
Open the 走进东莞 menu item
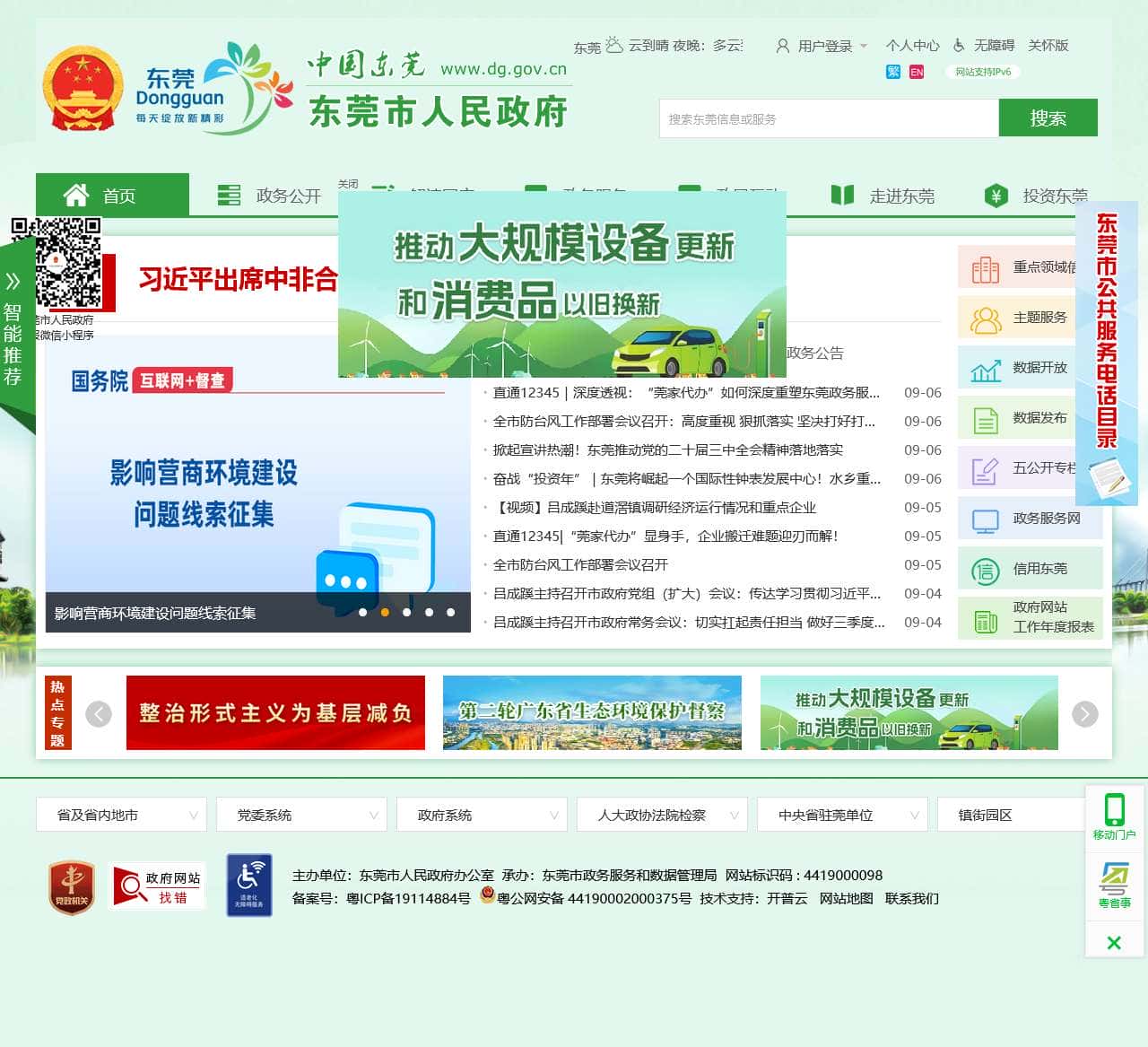[x=903, y=196]
